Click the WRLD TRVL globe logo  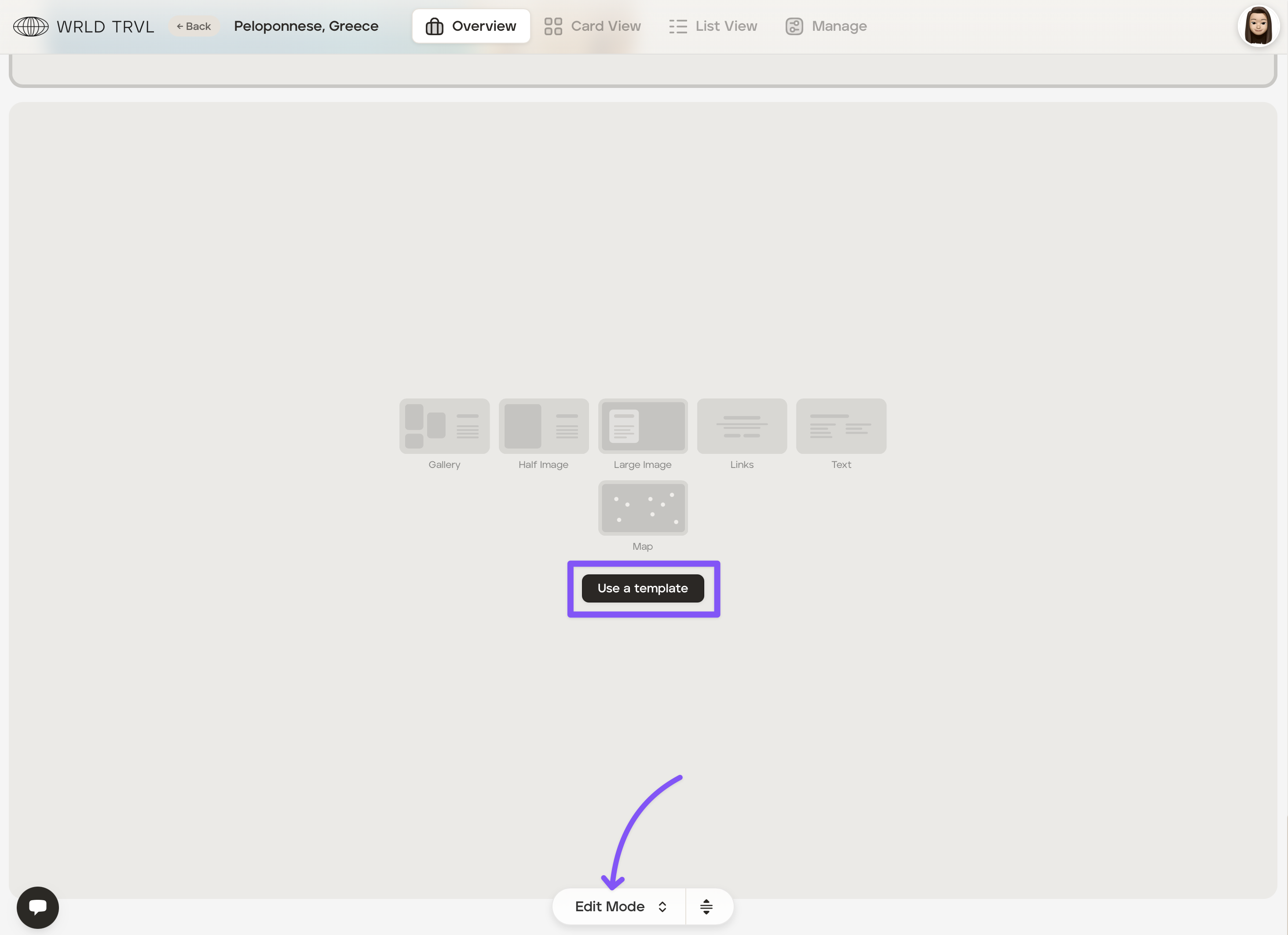pos(31,26)
